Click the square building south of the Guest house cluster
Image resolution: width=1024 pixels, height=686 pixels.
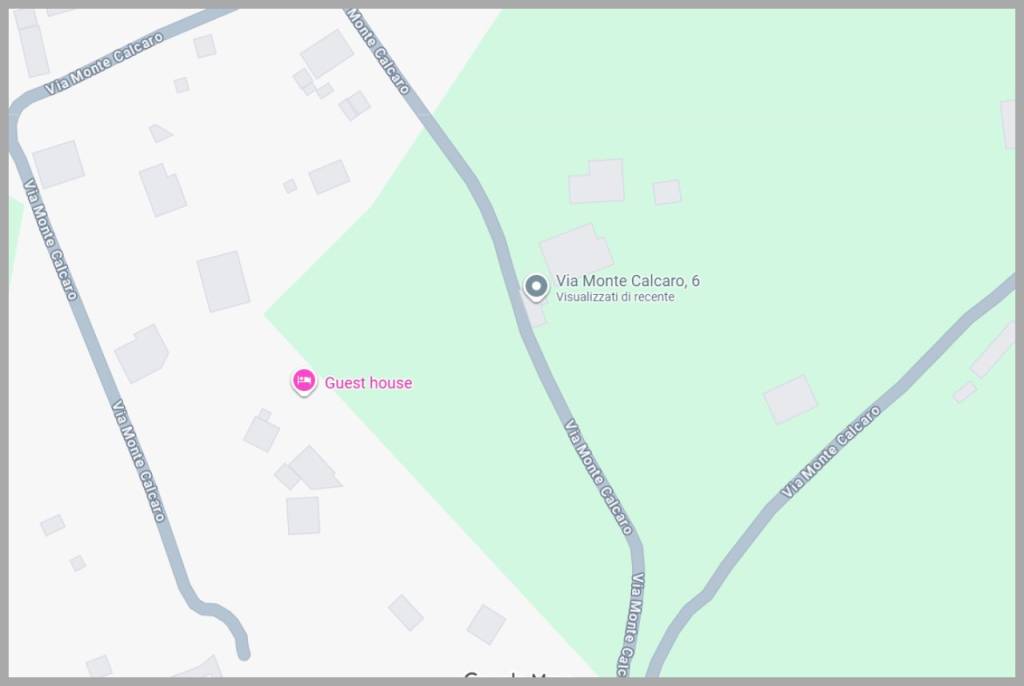(303, 515)
